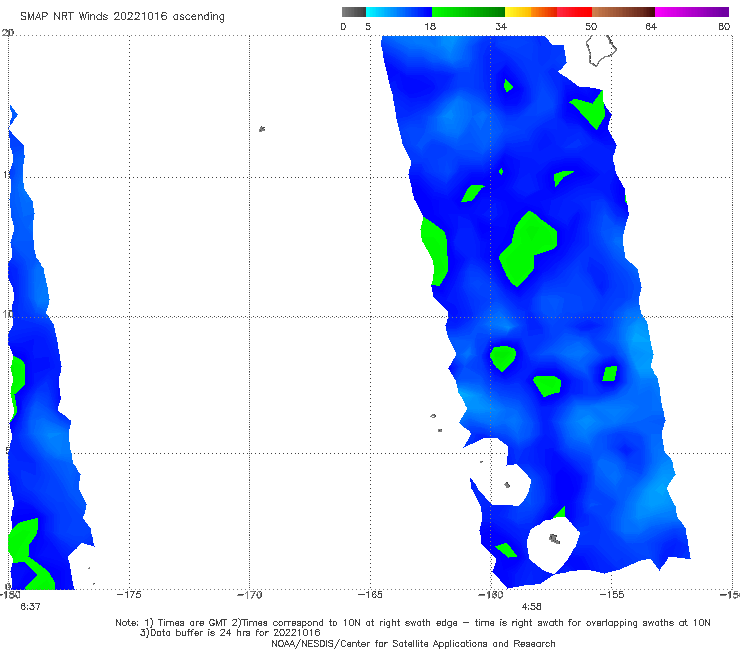
Task: Click the longitude label '-170'
Action: point(250,595)
